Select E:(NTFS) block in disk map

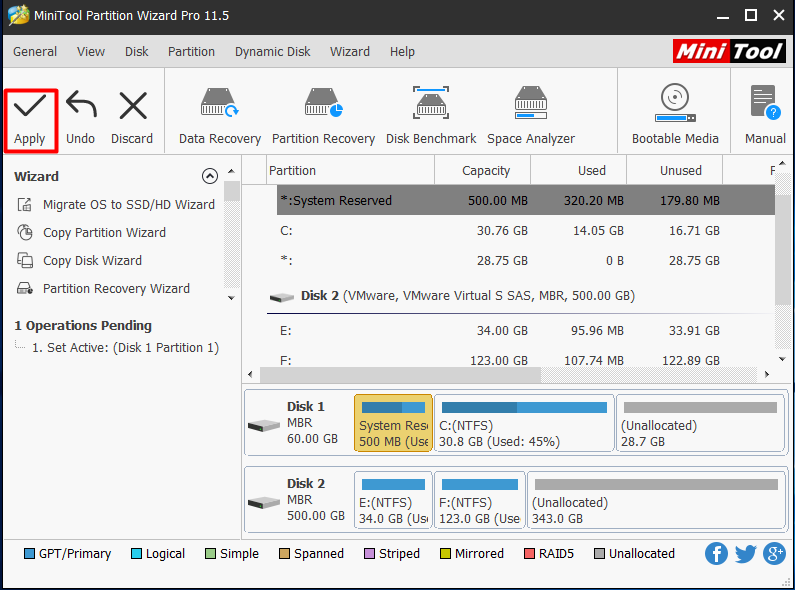[393, 500]
